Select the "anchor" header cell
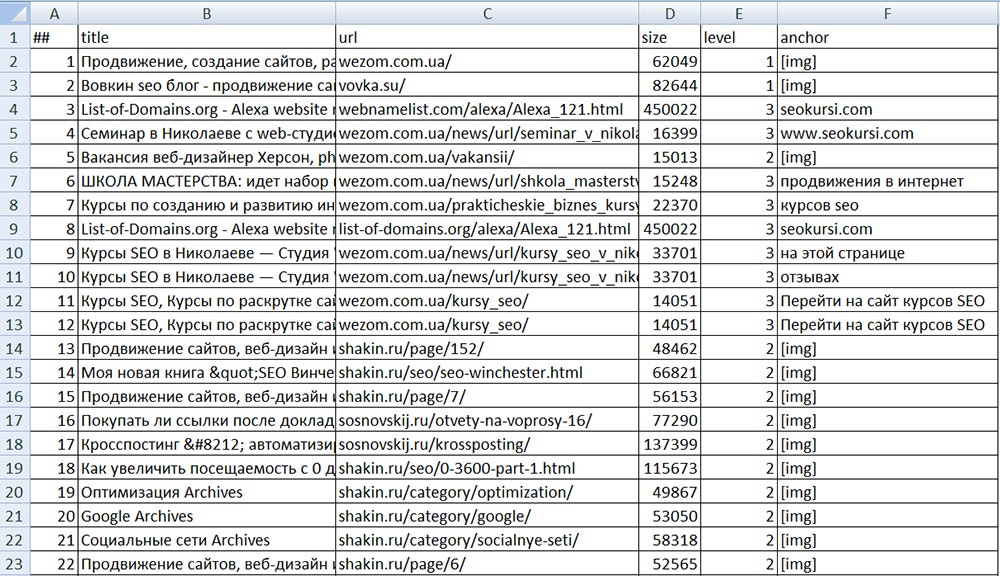The image size is (1000, 576). (887, 37)
